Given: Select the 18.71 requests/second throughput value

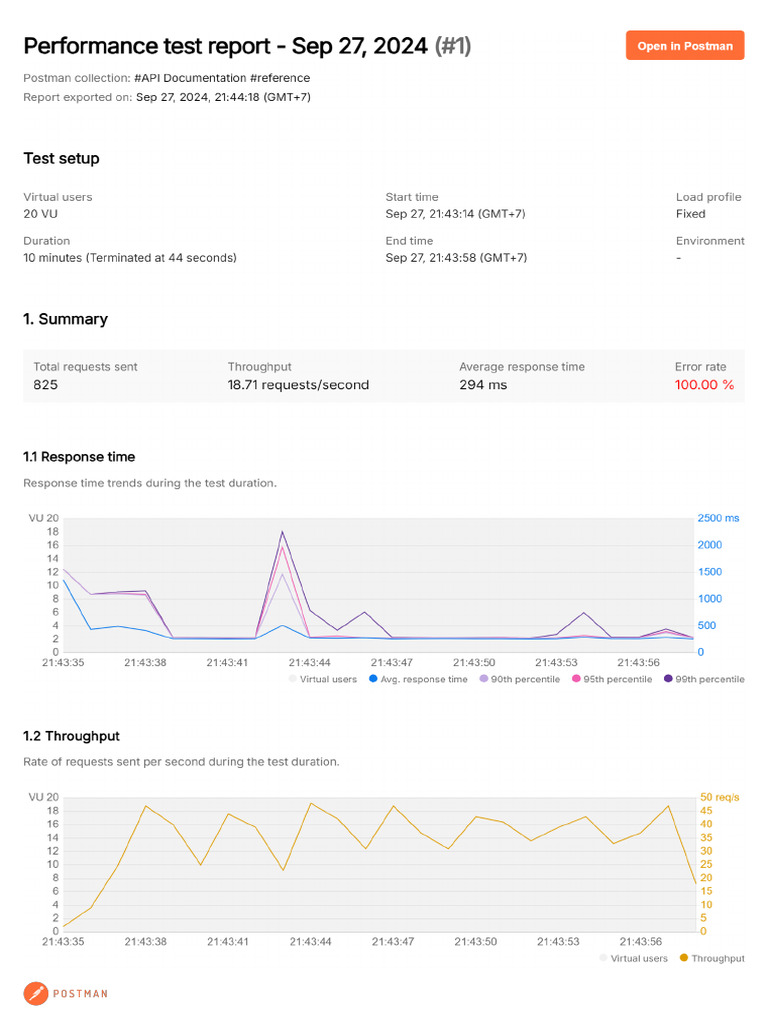Looking at the screenshot, I should (x=298, y=385).
